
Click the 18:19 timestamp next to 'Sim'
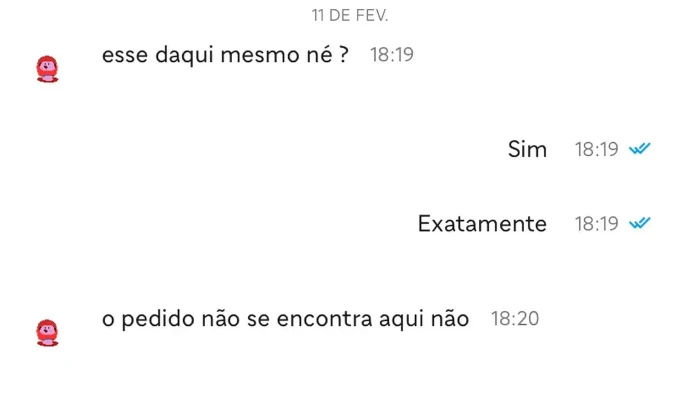click(x=596, y=150)
